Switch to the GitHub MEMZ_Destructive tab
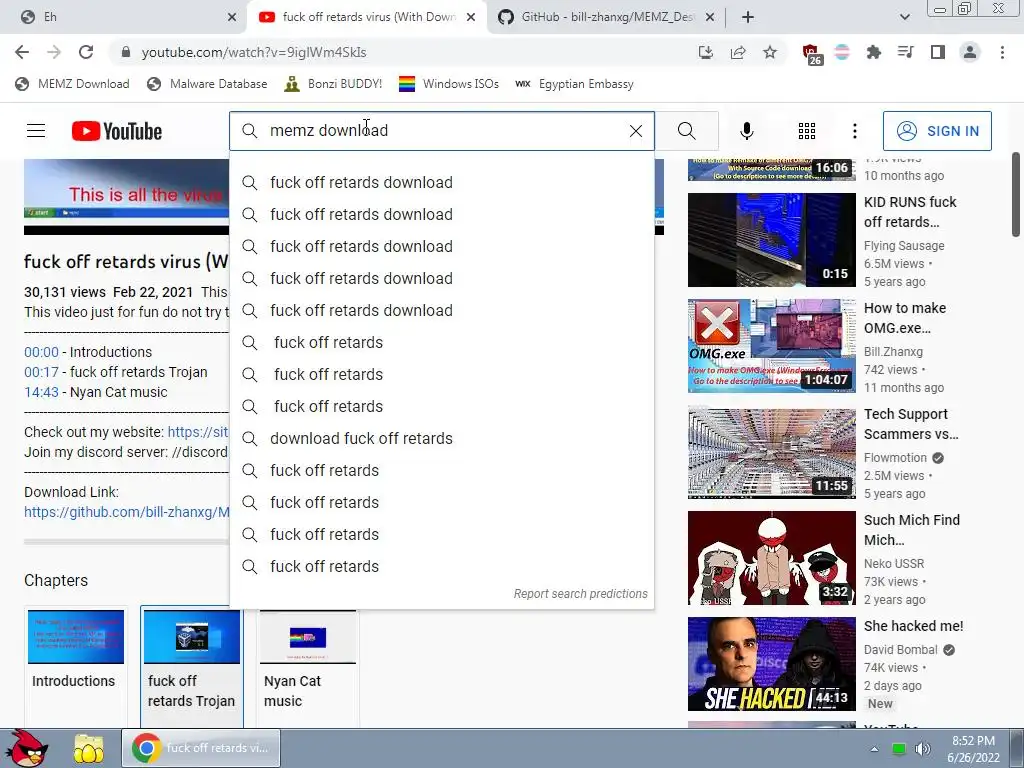The width and height of the screenshot is (1024, 768). pyautogui.click(x=606, y=17)
